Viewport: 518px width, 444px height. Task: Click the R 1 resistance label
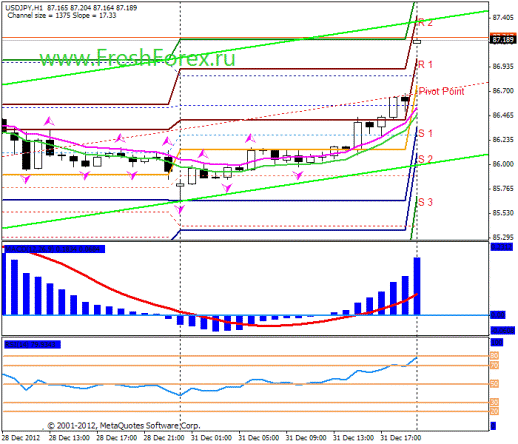(x=425, y=64)
